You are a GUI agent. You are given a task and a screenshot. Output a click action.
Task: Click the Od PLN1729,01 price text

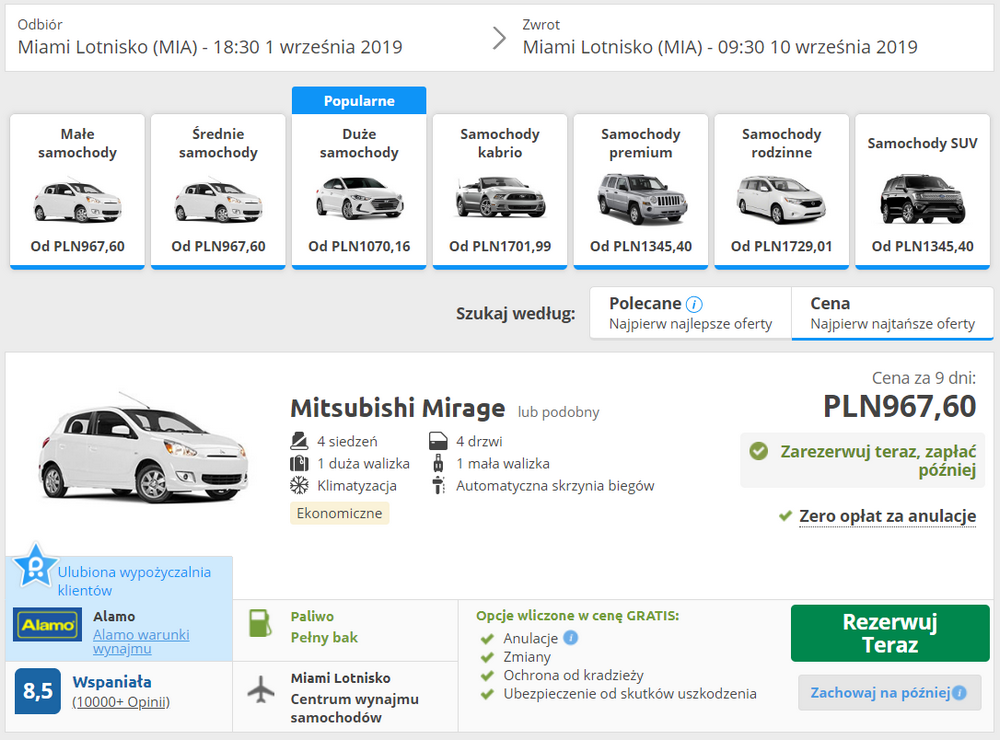tap(781, 246)
